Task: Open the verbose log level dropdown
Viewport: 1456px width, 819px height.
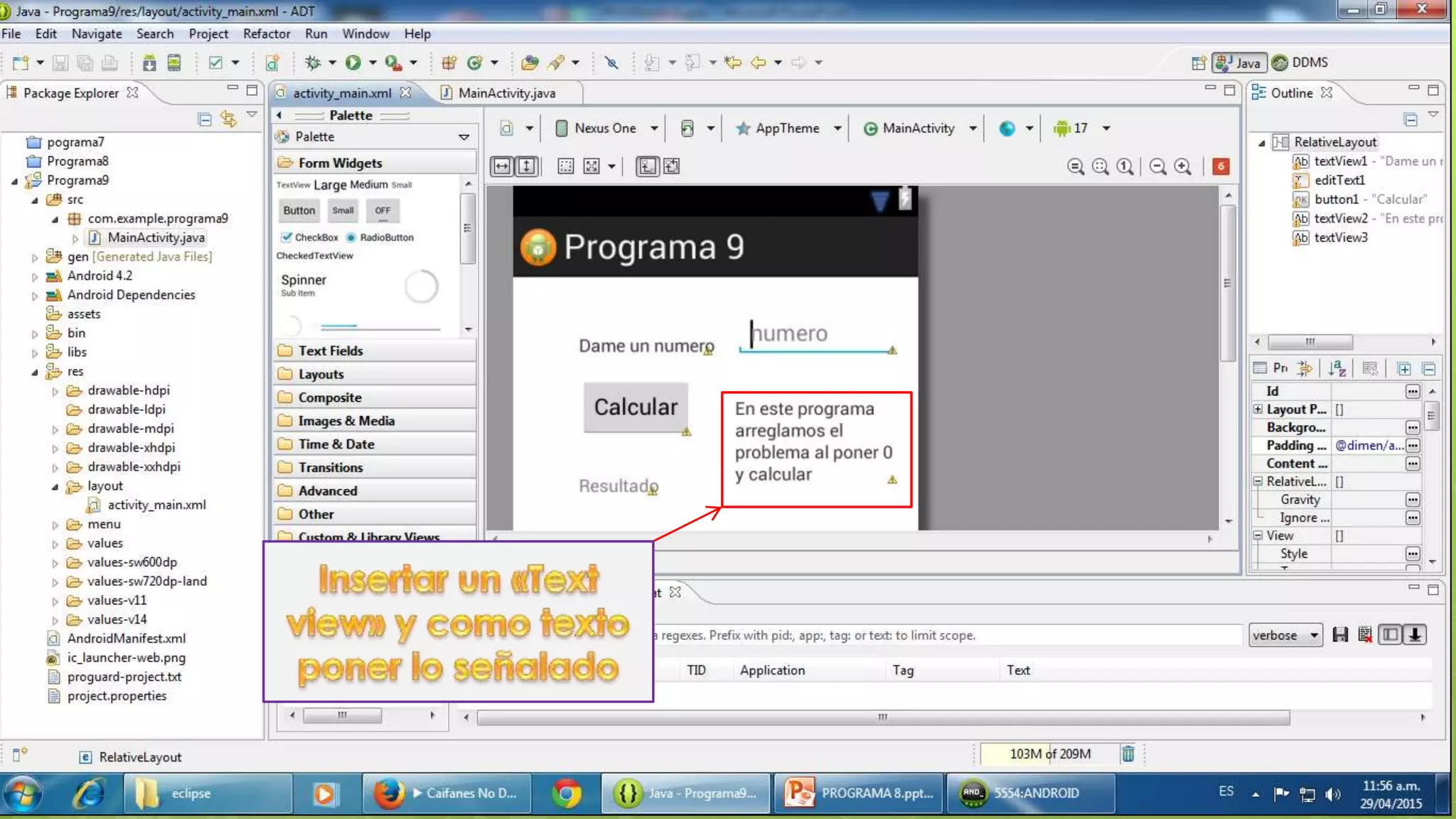Action: [x=1285, y=635]
